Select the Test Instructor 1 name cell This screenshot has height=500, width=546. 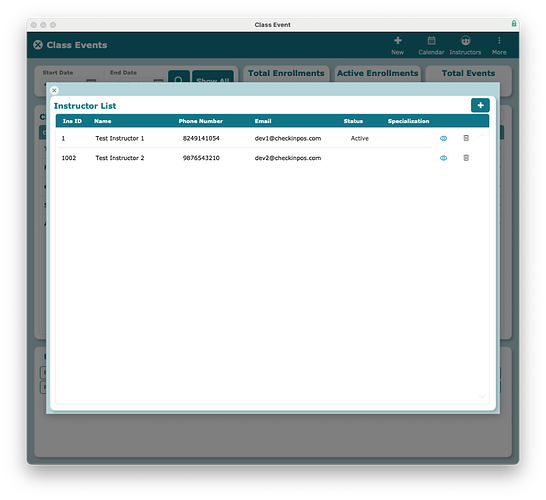[120, 138]
